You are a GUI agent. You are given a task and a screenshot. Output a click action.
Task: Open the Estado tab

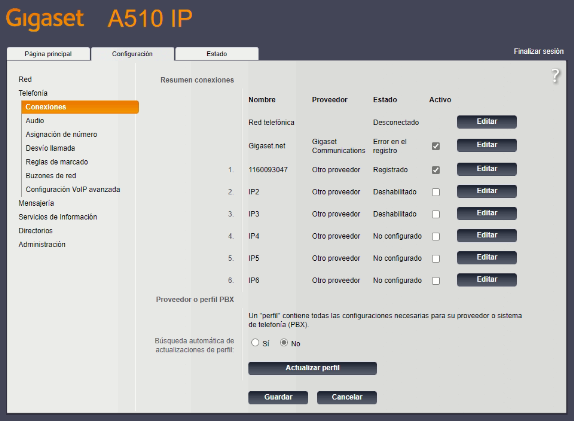pyautogui.click(x=217, y=54)
